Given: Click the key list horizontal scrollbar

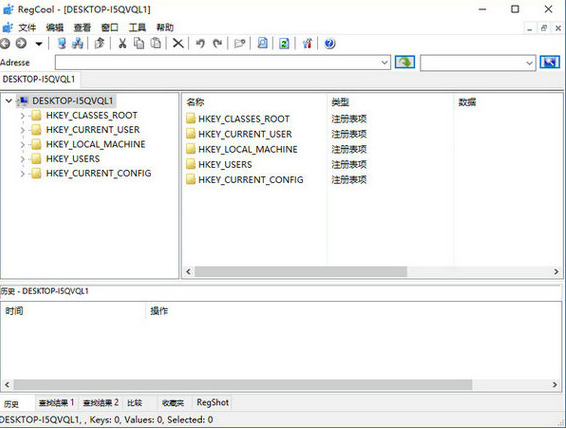Looking at the screenshot, I should point(372,272).
